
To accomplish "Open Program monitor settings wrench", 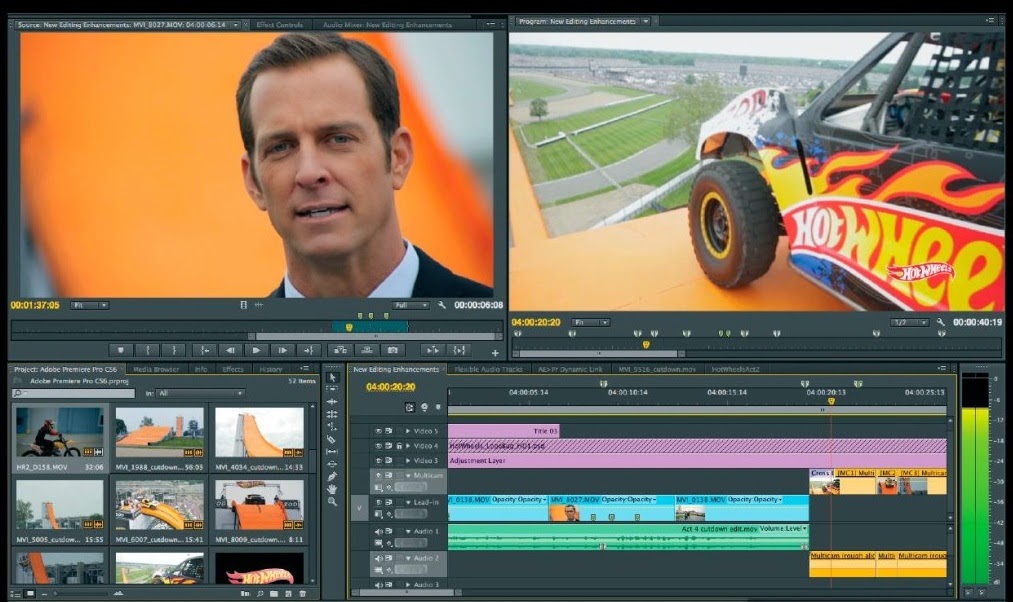I will (941, 322).
